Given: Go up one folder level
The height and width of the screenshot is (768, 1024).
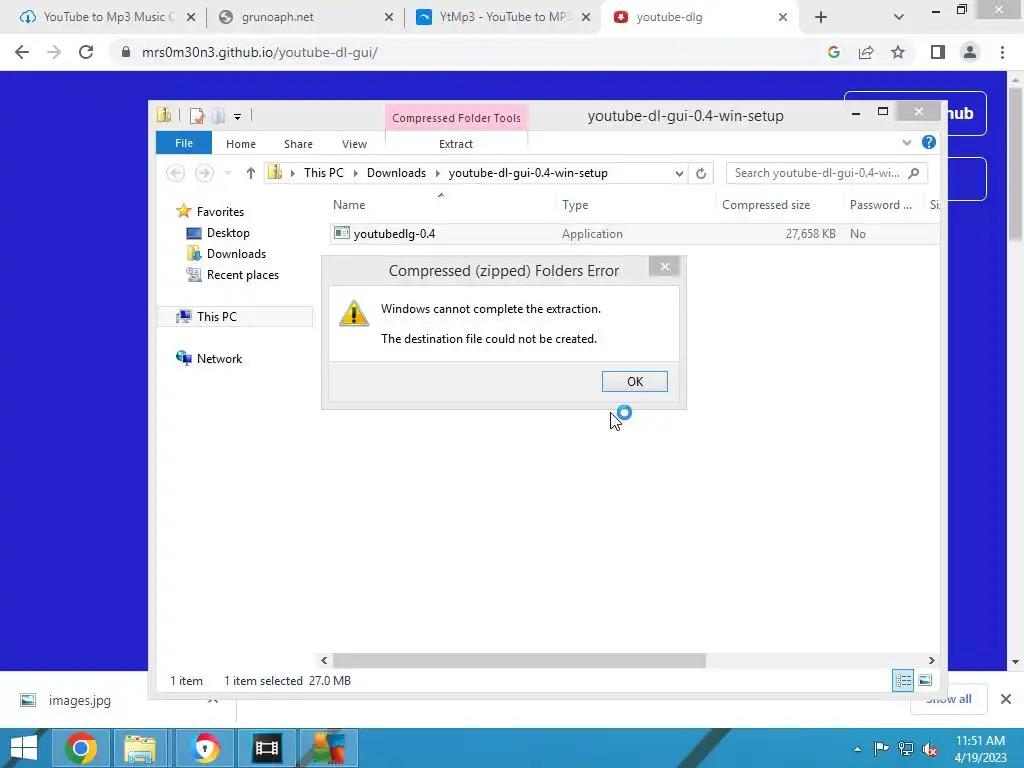Looking at the screenshot, I should point(250,173).
